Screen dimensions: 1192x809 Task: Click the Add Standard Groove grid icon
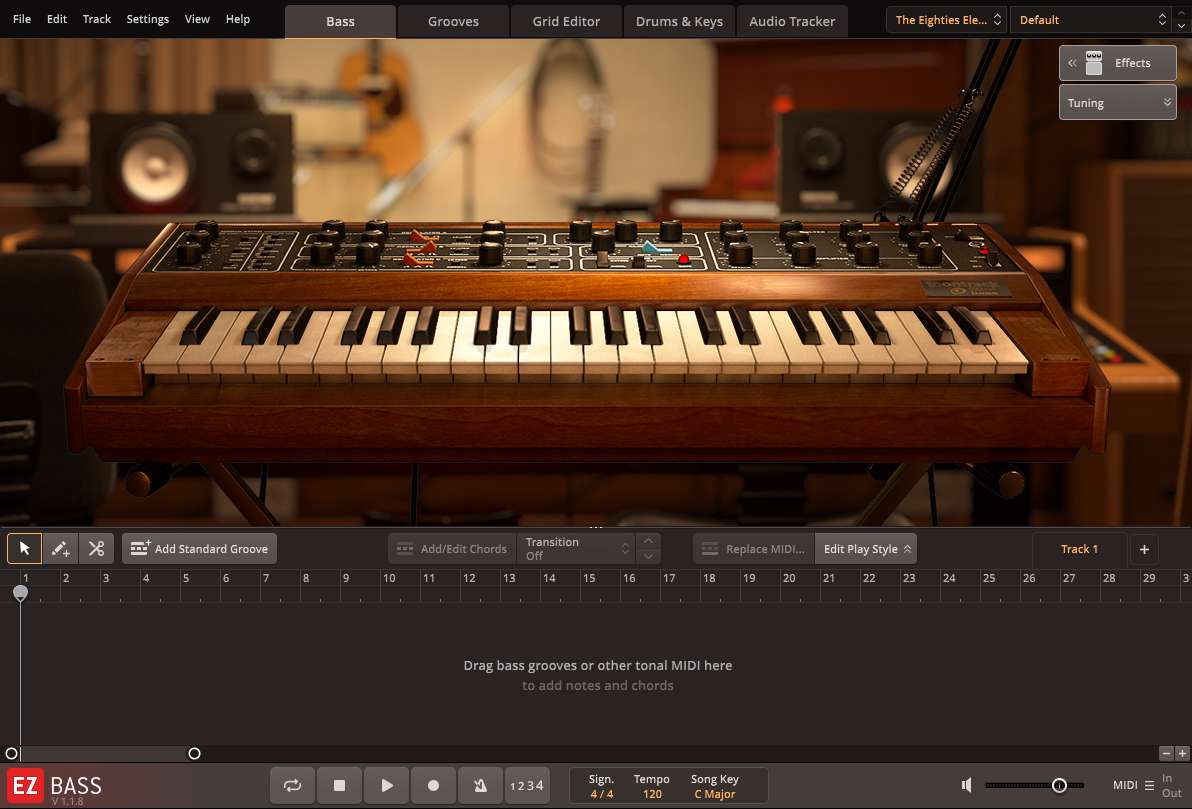coord(138,548)
